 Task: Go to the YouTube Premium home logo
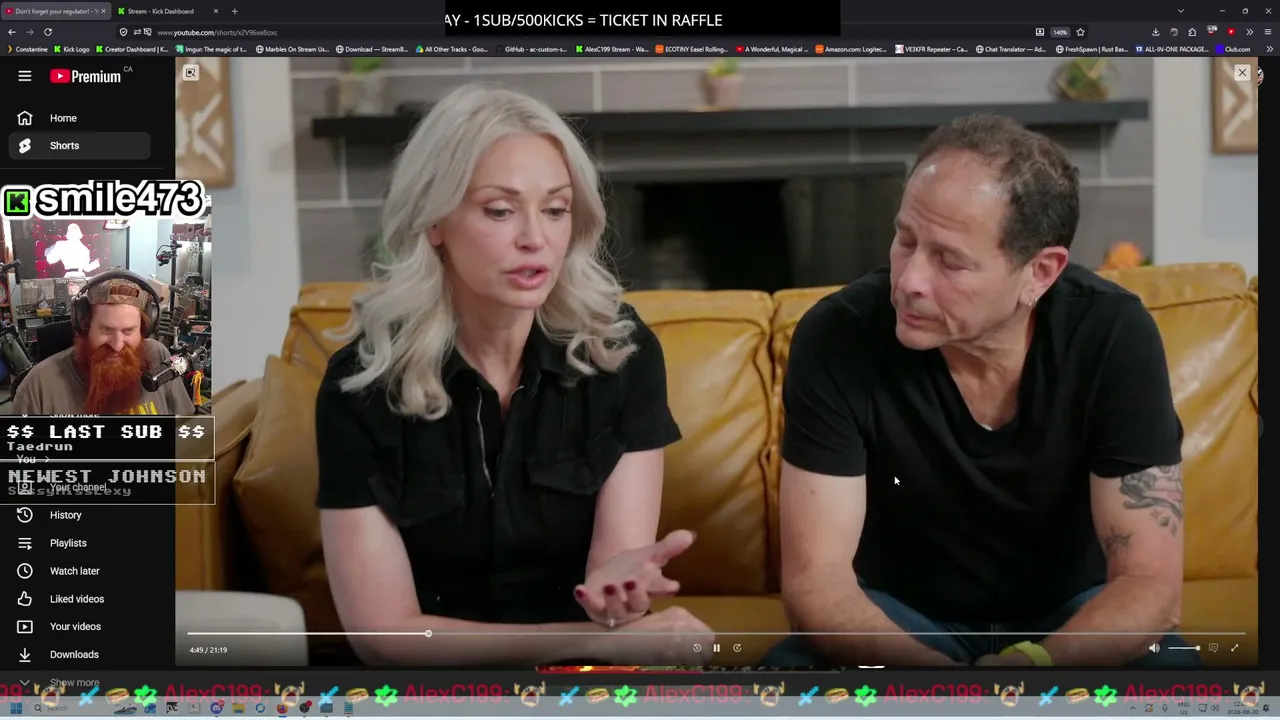click(x=85, y=76)
